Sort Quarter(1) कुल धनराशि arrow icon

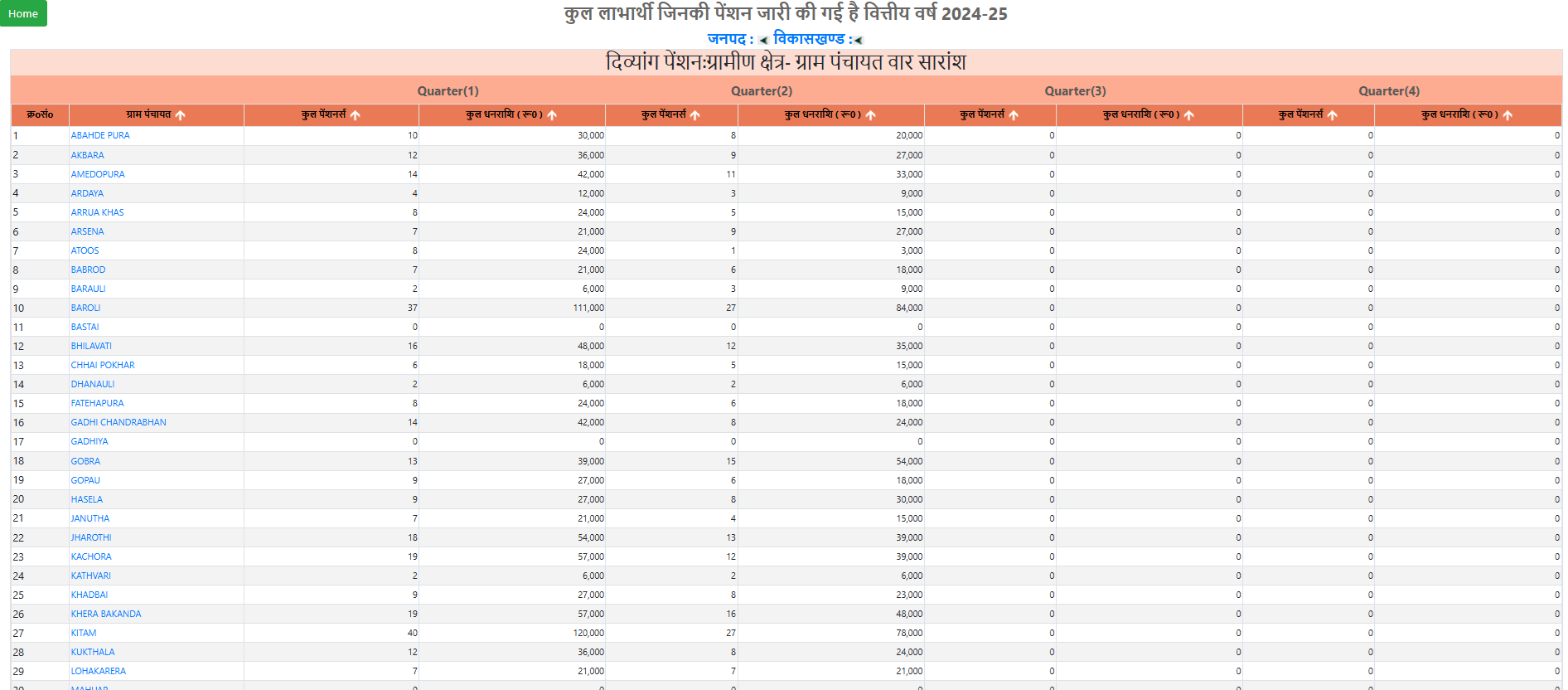tap(552, 115)
